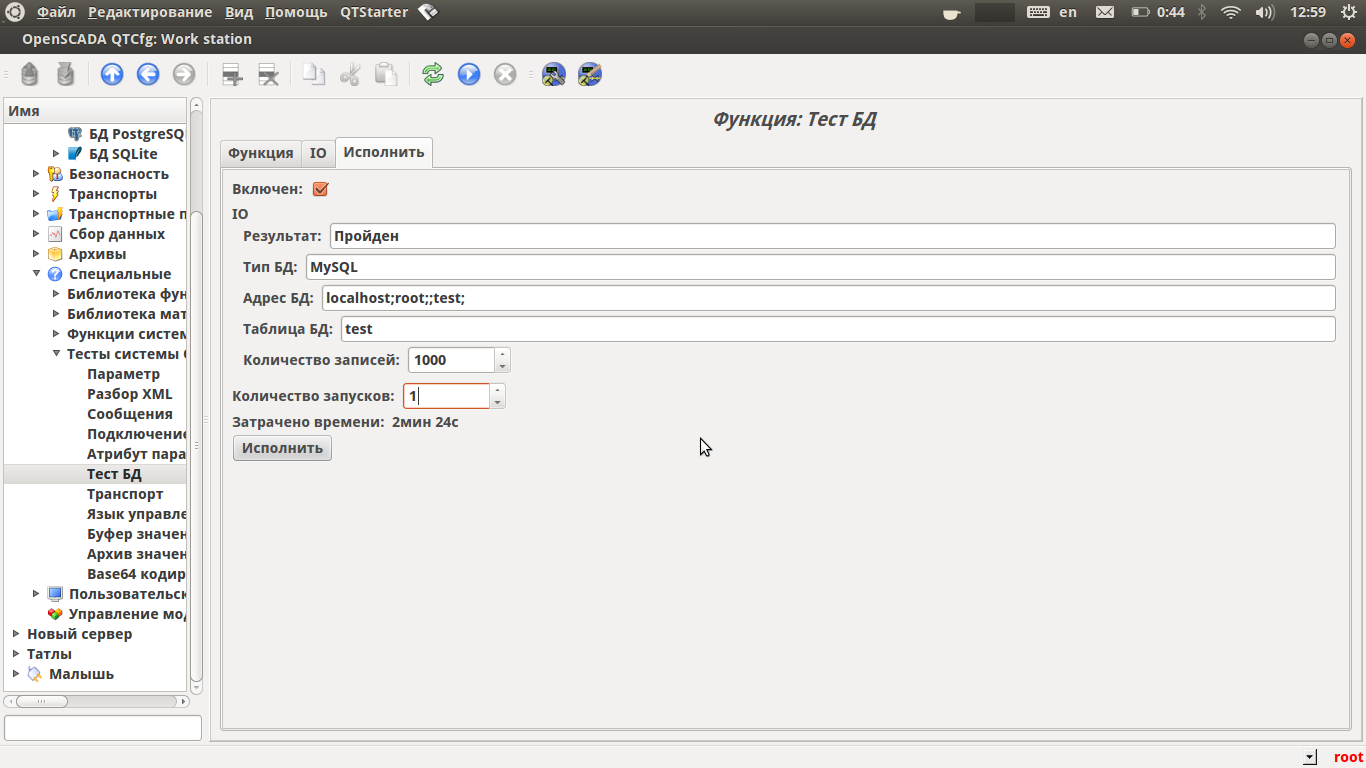Click the last toolbar icon with pencil

coord(590,74)
